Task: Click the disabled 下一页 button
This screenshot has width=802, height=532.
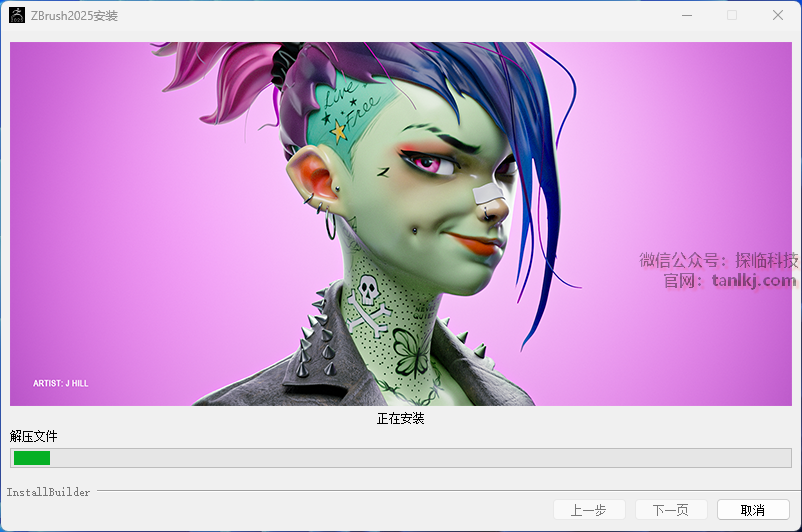Action: click(670, 510)
